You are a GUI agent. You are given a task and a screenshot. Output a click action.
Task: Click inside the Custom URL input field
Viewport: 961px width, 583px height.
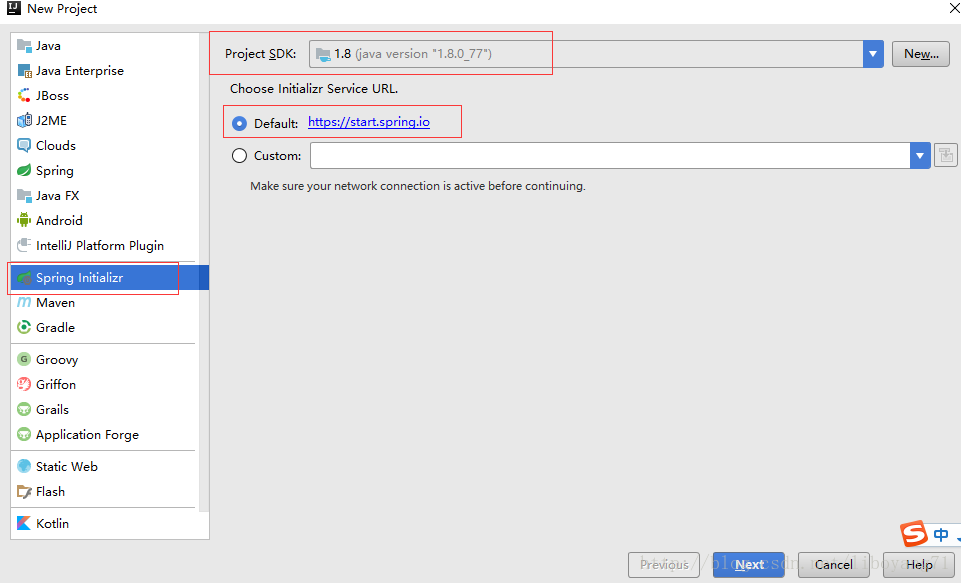[610, 156]
